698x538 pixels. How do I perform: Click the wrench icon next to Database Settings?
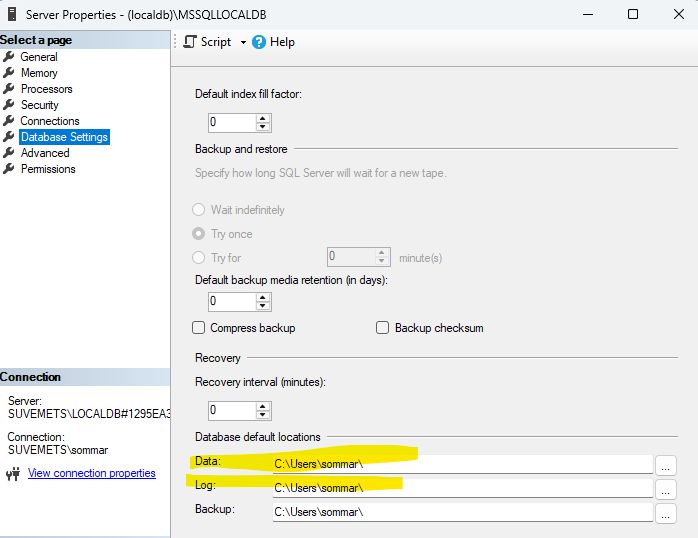click(x=8, y=137)
